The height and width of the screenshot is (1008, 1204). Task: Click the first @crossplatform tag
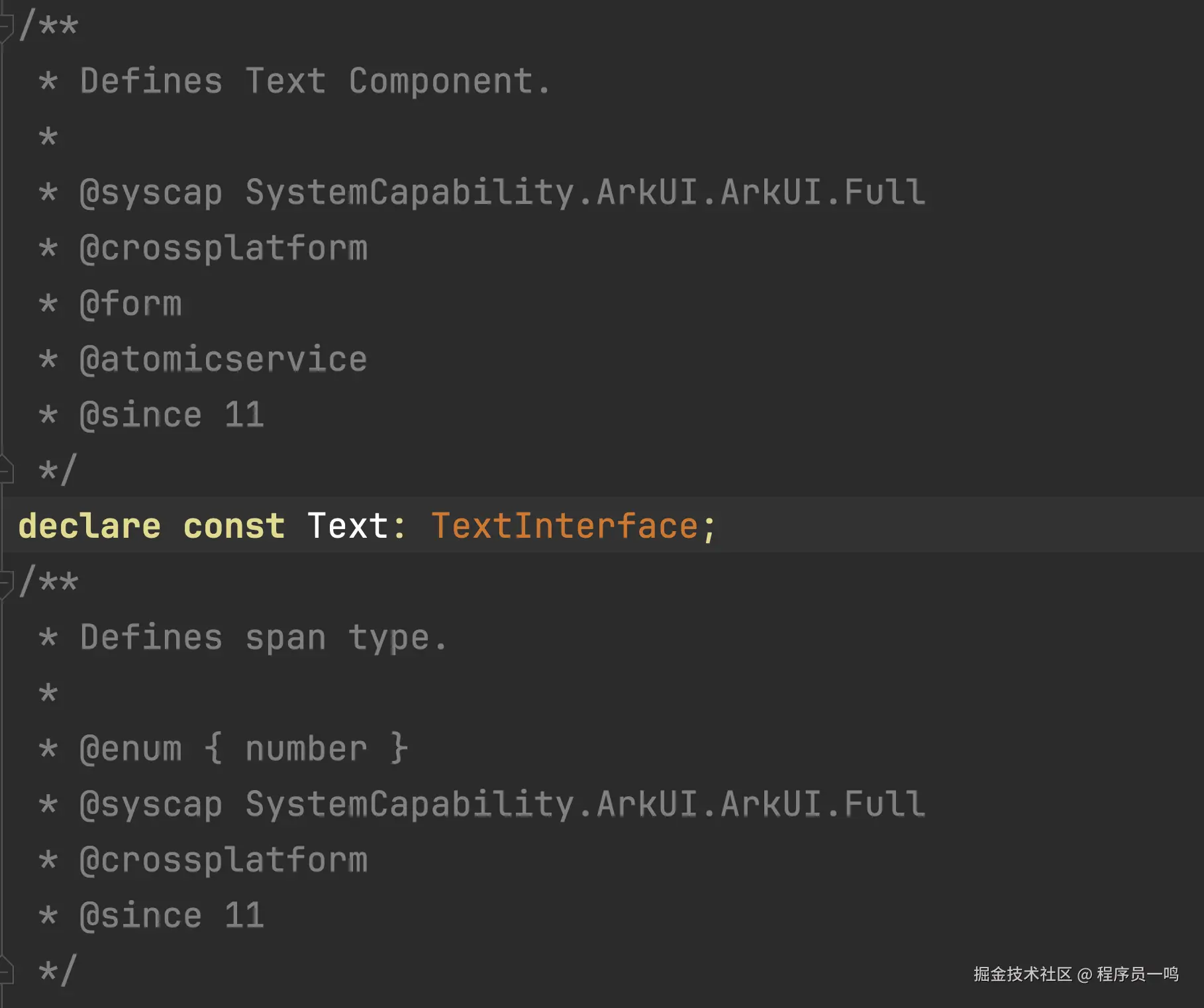[x=223, y=249]
